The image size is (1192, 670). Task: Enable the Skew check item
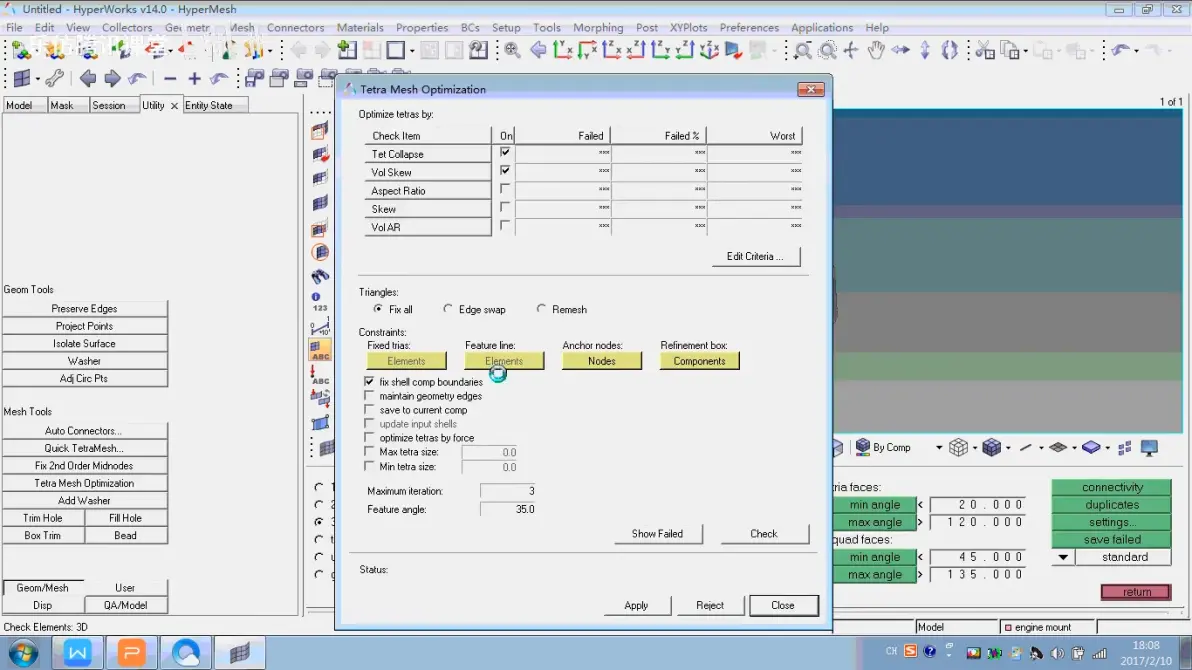(x=505, y=207)
